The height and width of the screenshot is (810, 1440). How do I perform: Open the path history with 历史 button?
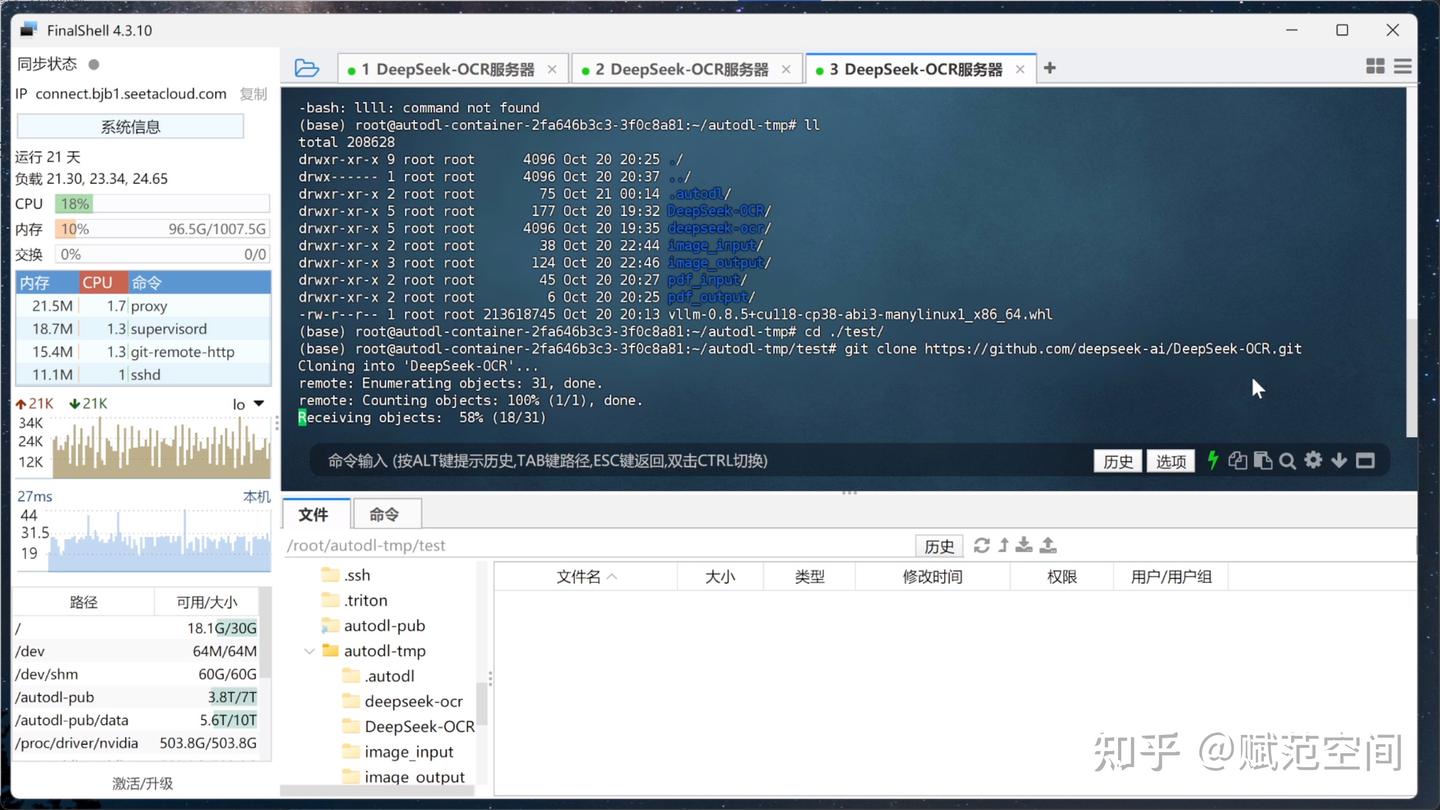point(938,545)
